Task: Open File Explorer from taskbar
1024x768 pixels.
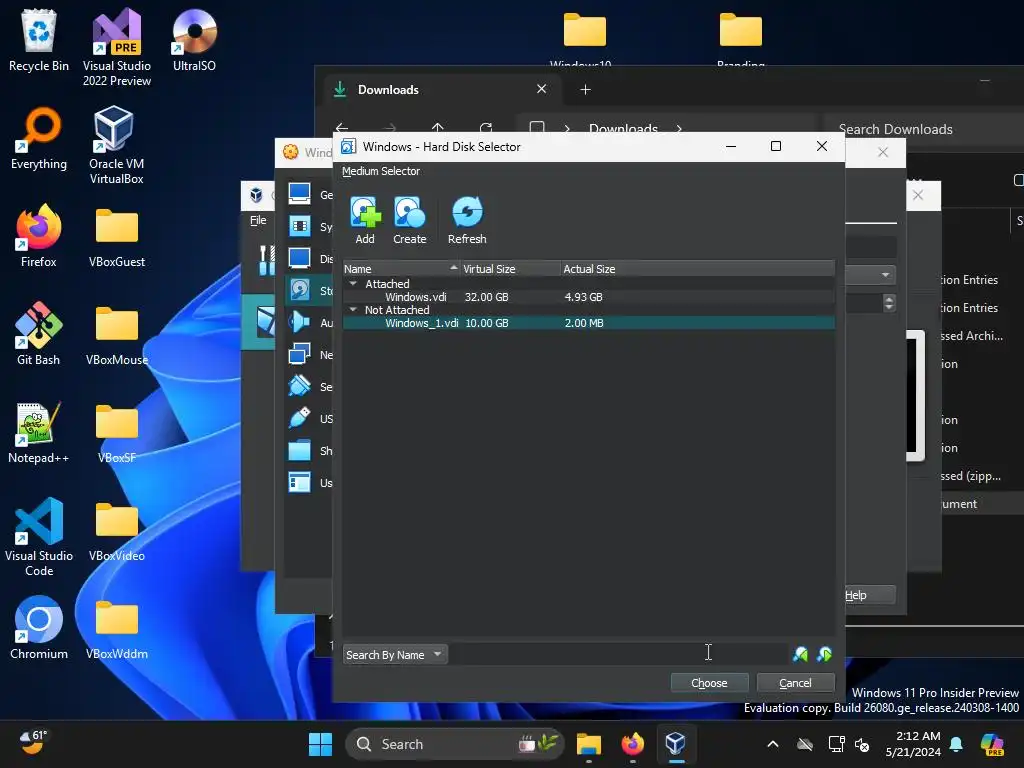Action: pyautogui.click(x=588, y=744)
